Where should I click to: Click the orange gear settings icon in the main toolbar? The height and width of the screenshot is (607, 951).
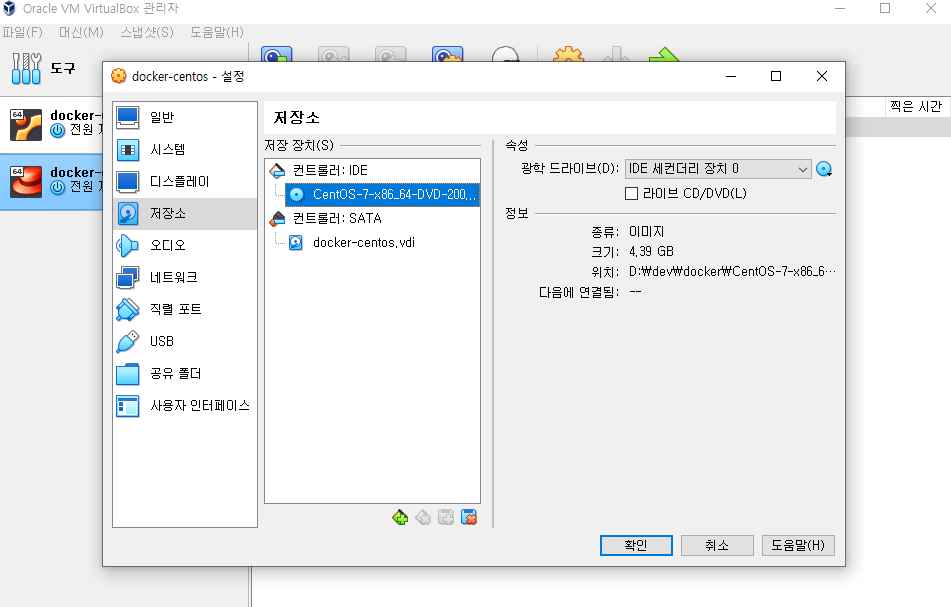click(x=568, y=55)
